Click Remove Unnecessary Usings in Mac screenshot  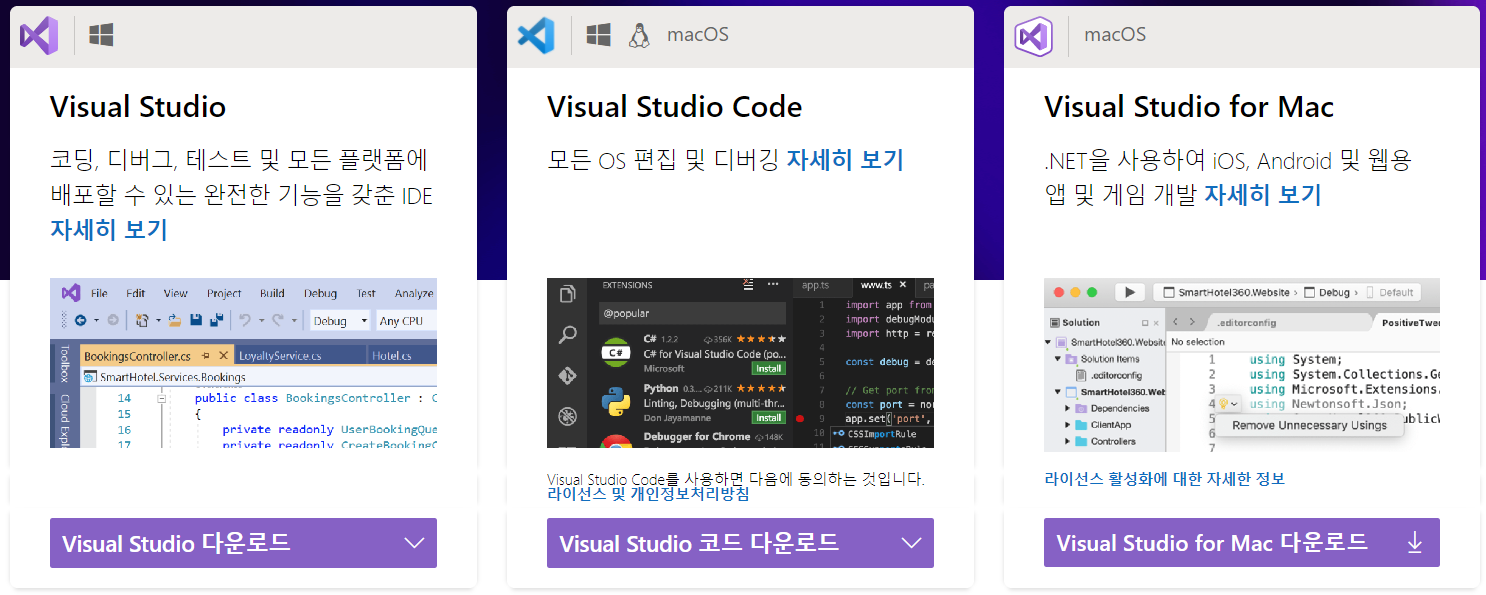pos(1309,425)
